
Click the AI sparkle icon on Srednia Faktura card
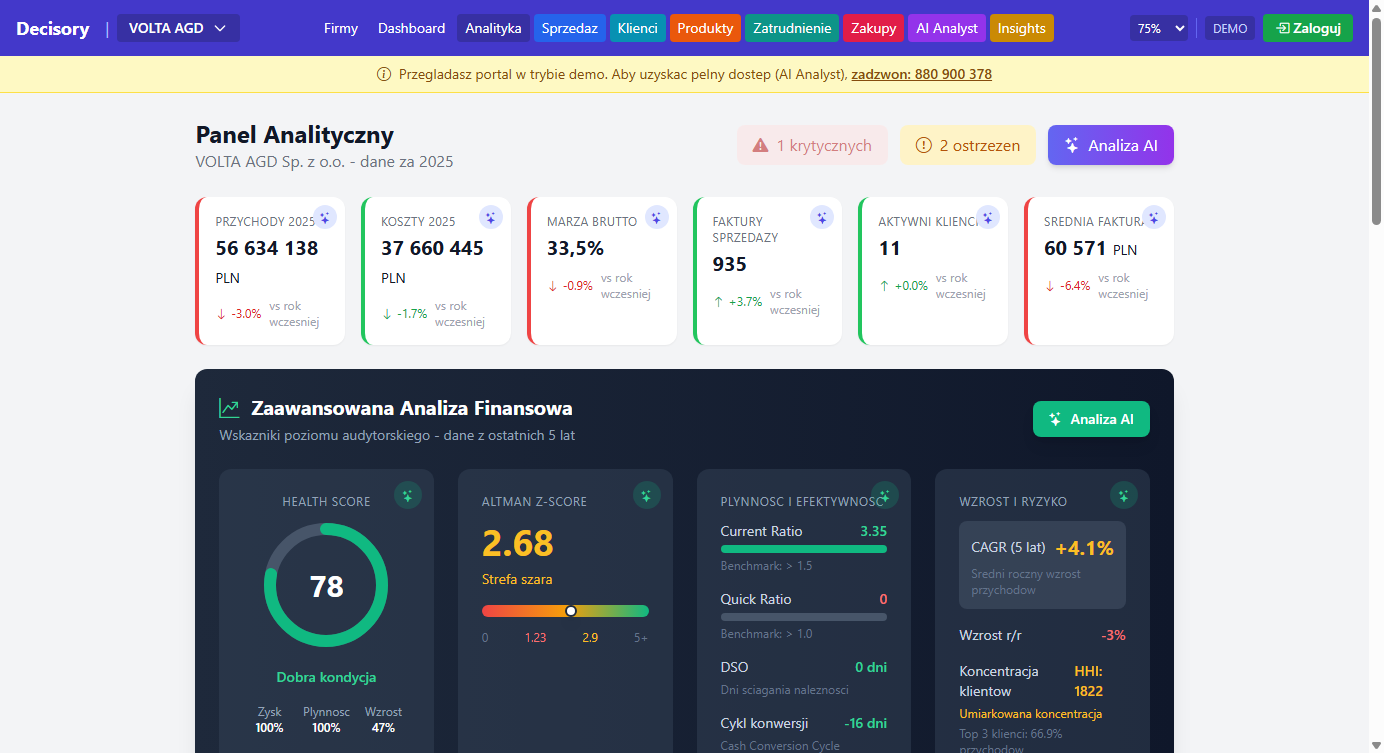pyautogui.click(x=1154, y=217)
